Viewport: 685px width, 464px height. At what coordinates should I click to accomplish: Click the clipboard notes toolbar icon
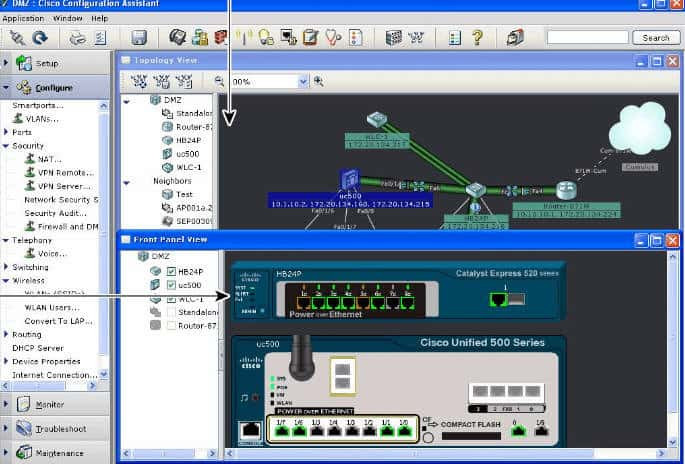point(310,38)
